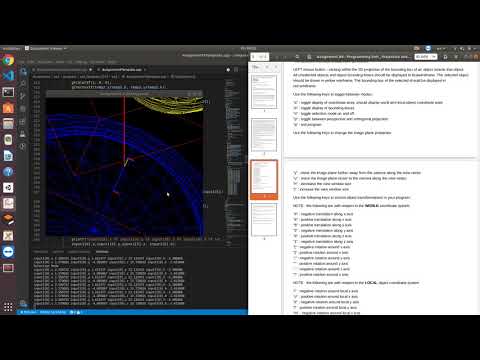
Task: Click the OpenGL window title bar
Action: click(x=124, y=94)
